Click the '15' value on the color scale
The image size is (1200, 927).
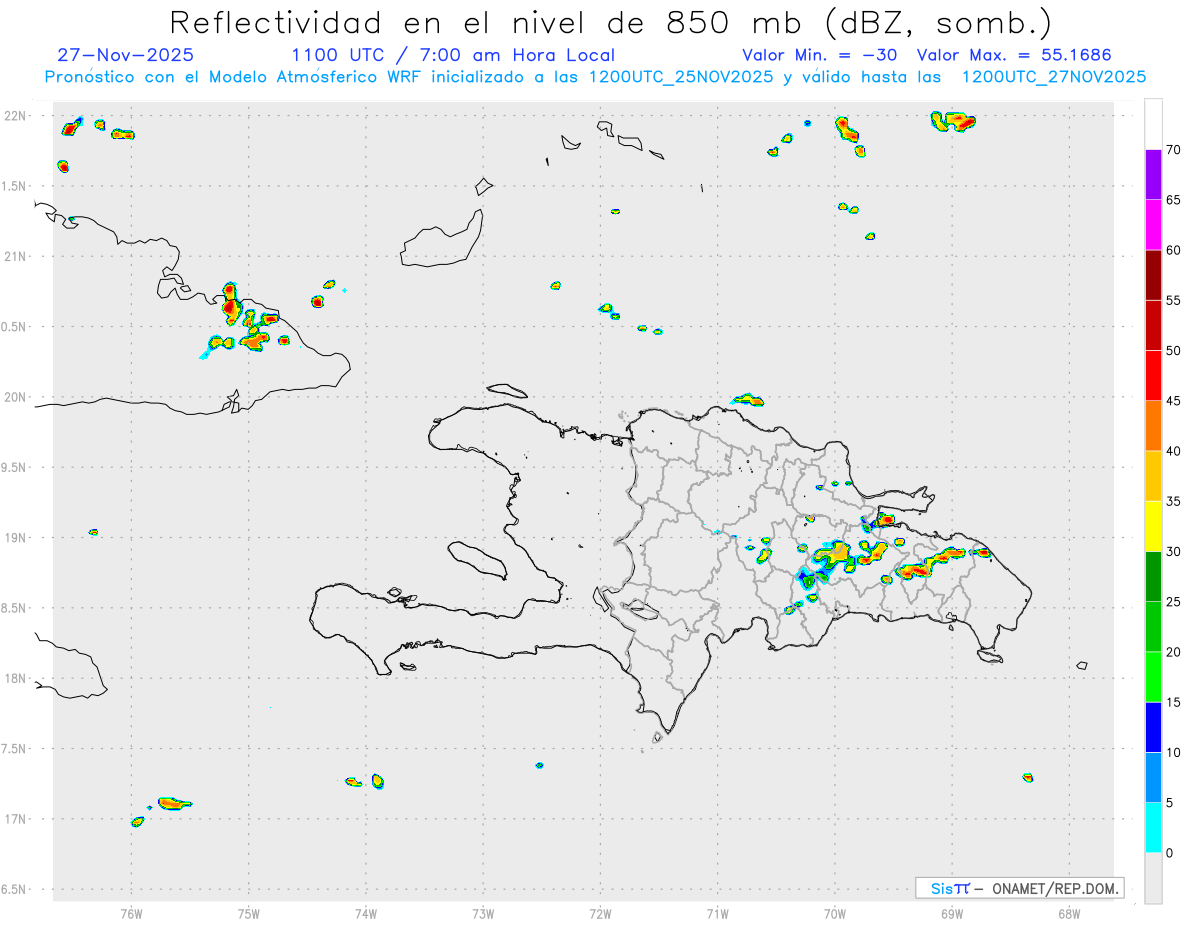[x=1173, y=702]
